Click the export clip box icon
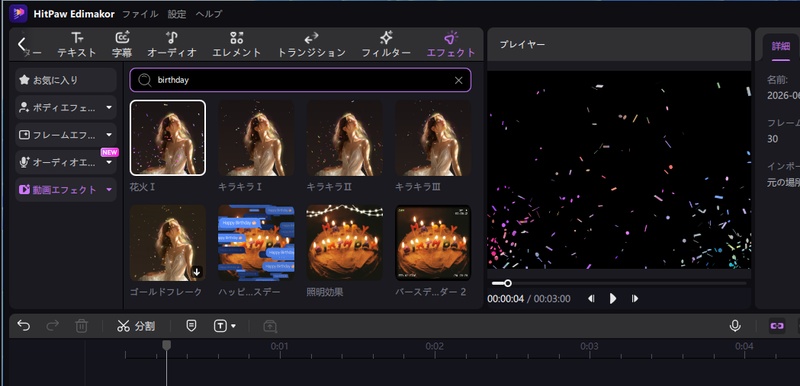 click(x=270, y=326)
